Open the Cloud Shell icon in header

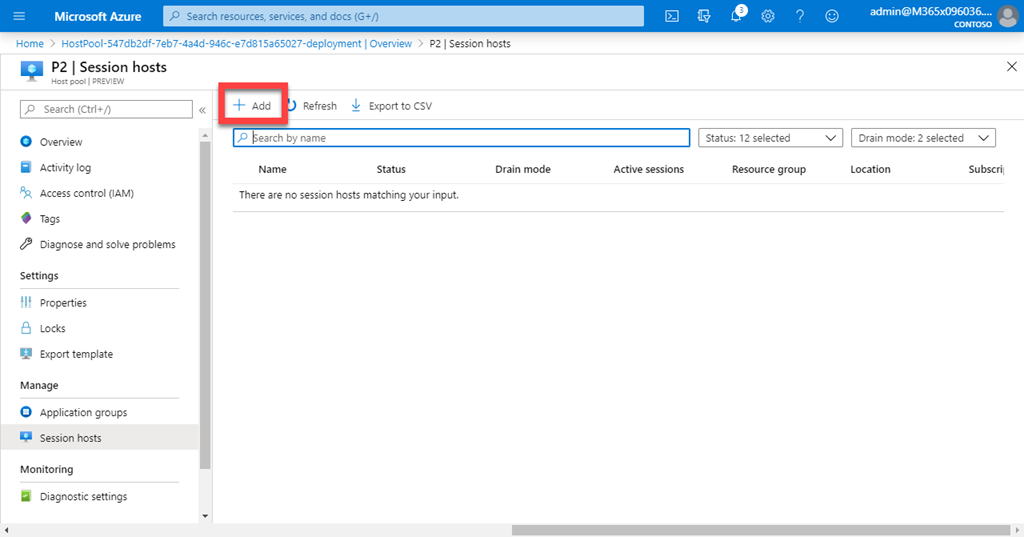[672, 16]
